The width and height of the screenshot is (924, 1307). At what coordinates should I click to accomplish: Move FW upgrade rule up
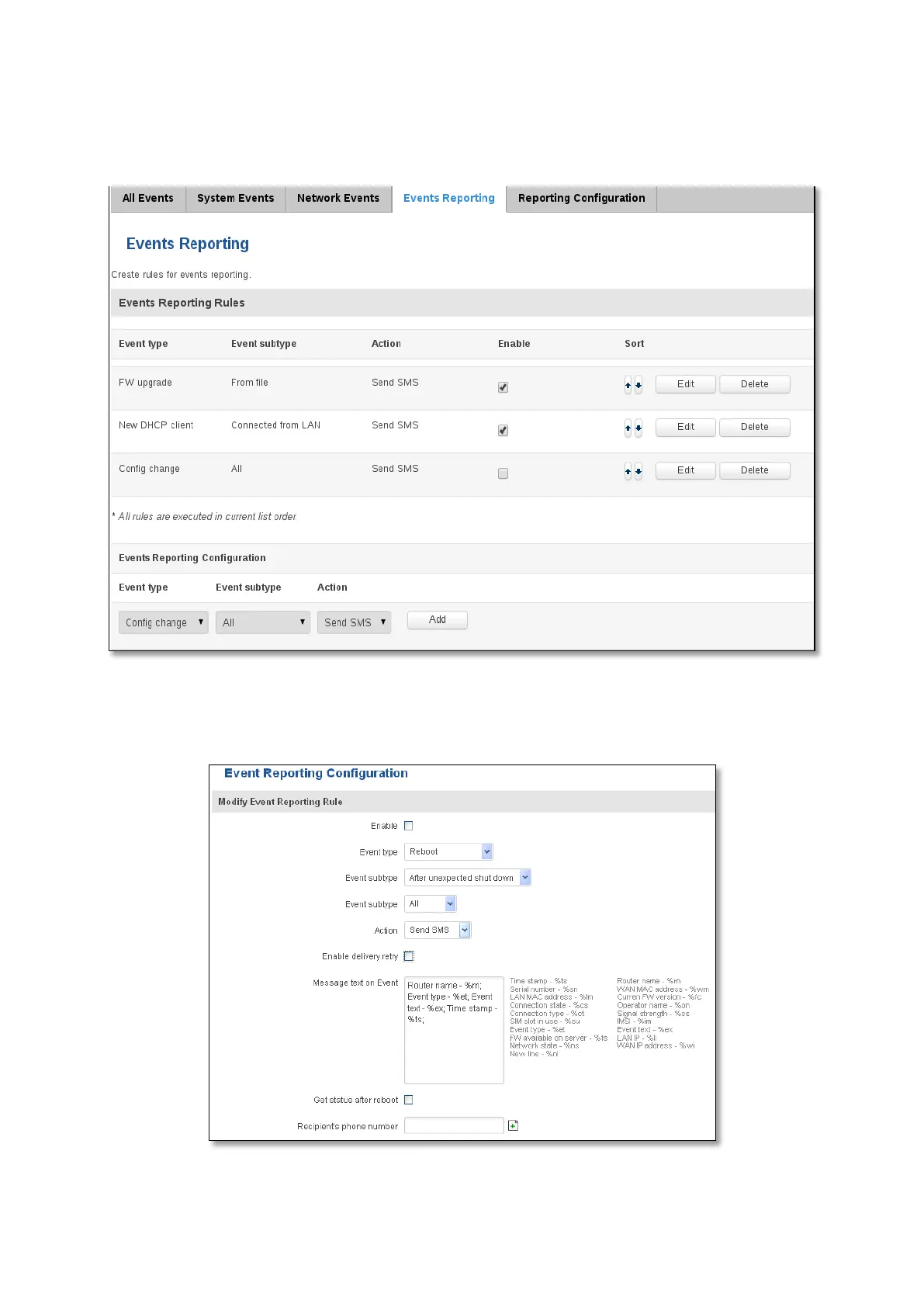click(628, 385)
